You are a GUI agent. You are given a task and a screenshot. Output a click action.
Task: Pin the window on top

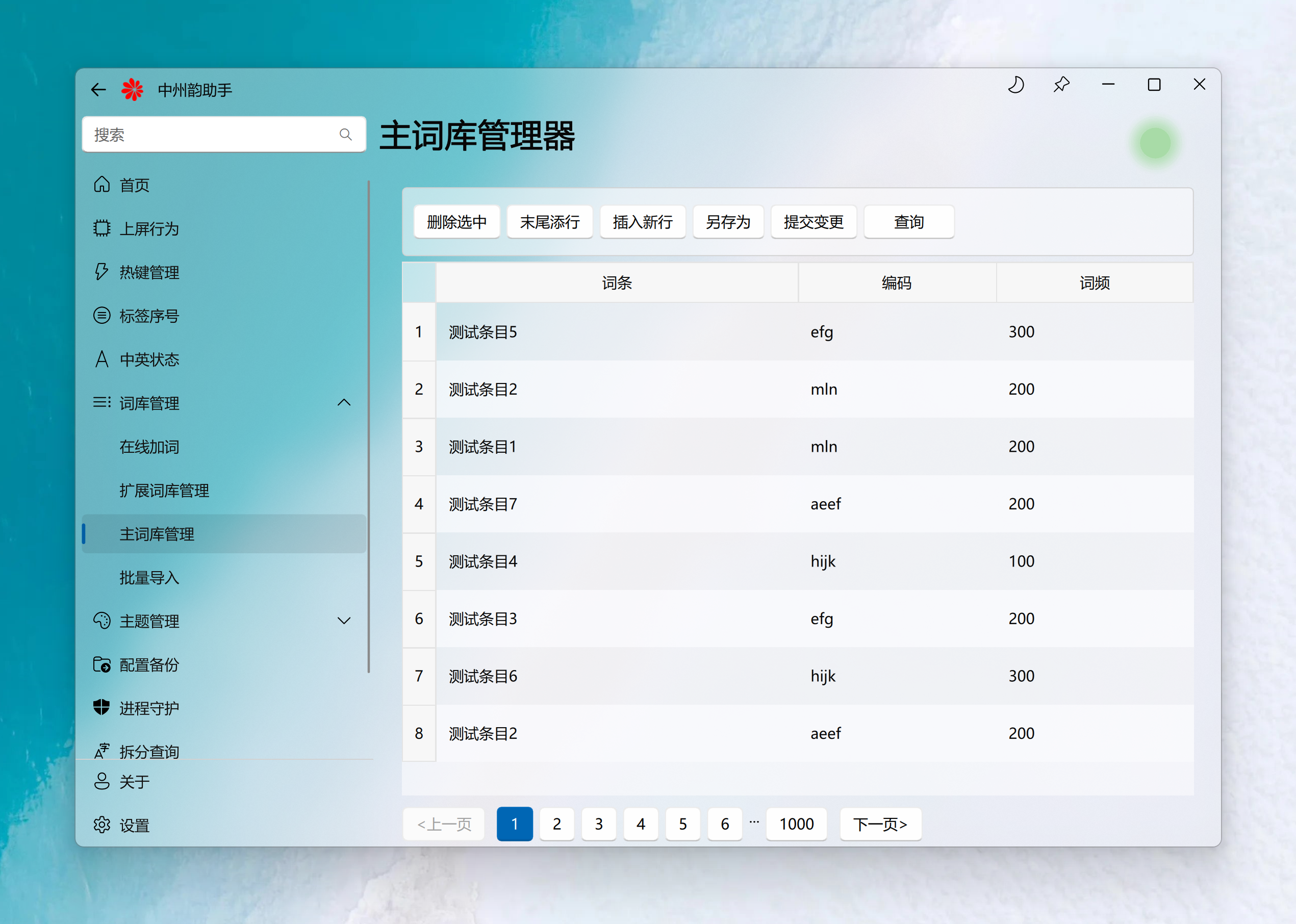click(1061, 85)
